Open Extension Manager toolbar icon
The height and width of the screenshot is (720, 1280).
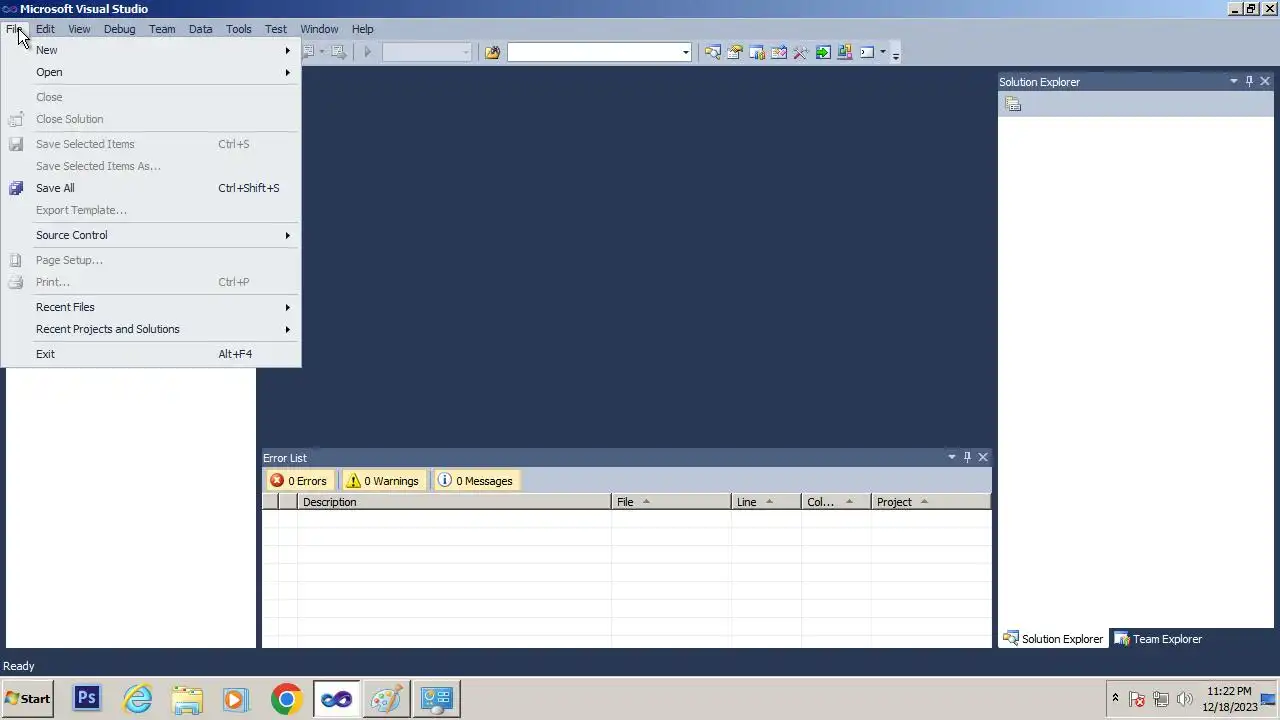[x=844, y=52]
